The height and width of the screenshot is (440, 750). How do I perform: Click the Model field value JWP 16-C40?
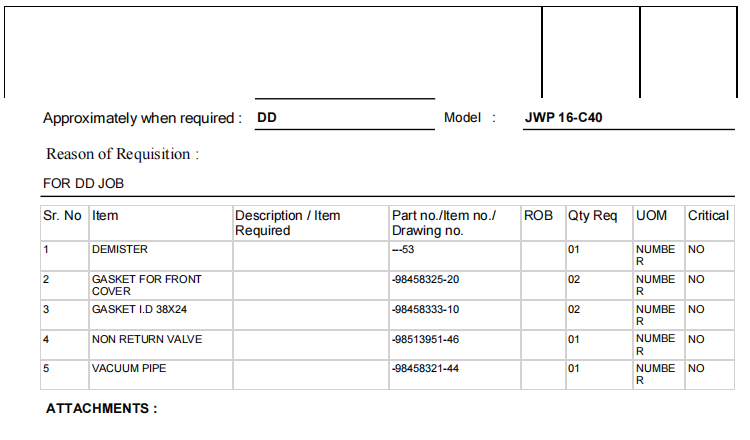tap(563, 117)
